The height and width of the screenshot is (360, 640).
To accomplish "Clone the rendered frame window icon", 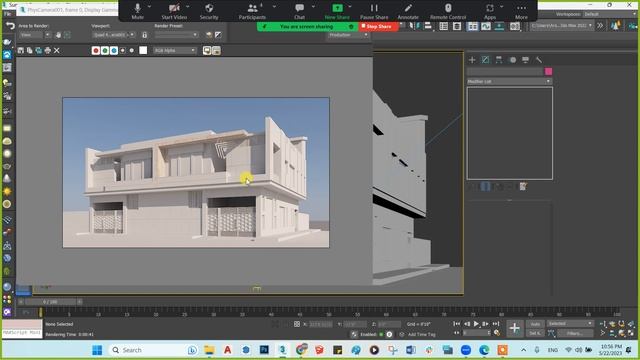I will [x=39, y=51].
